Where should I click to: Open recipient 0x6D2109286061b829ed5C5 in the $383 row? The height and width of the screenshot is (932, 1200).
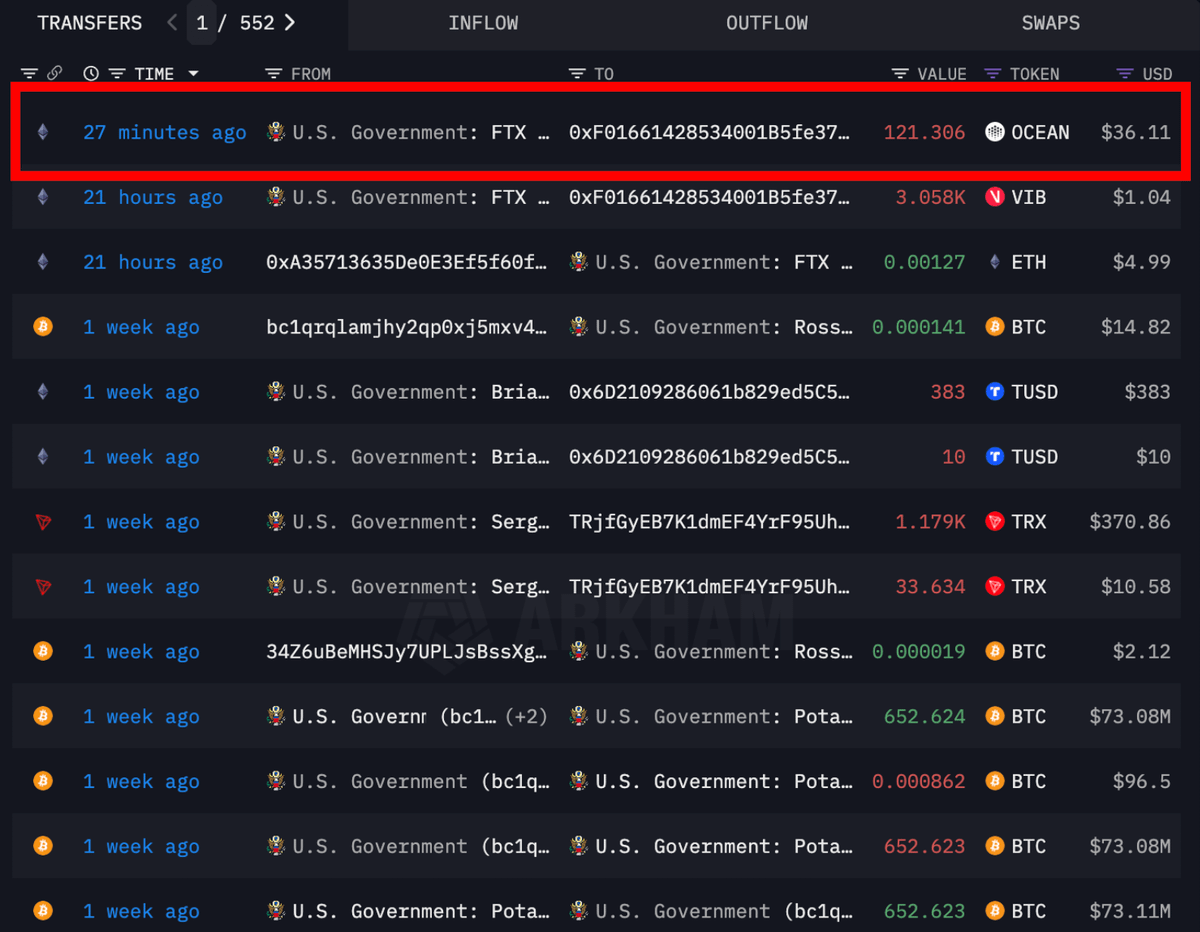point(710,392)
